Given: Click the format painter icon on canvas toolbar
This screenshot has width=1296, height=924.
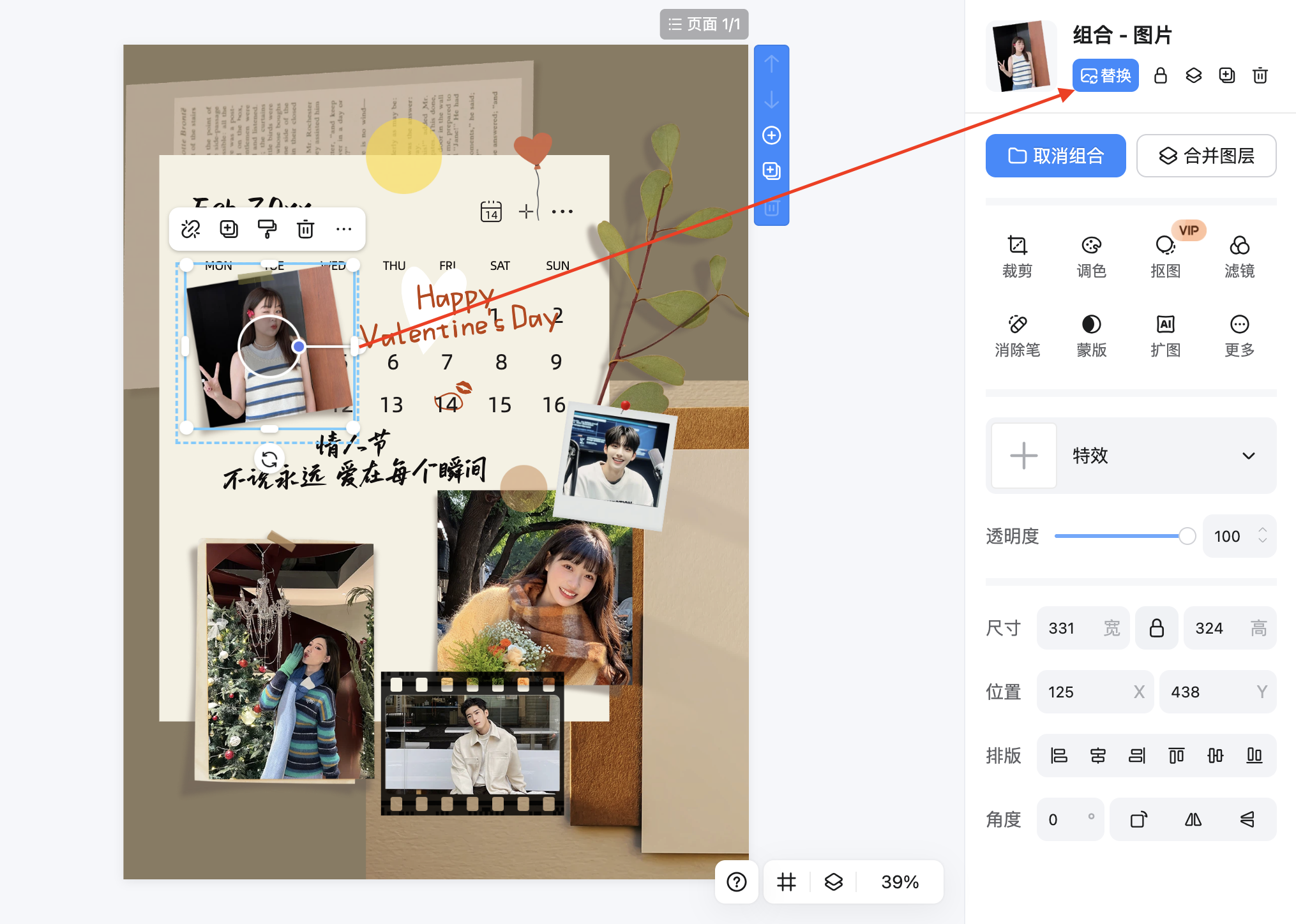Looking at the screenshot, I should [267, 229].
